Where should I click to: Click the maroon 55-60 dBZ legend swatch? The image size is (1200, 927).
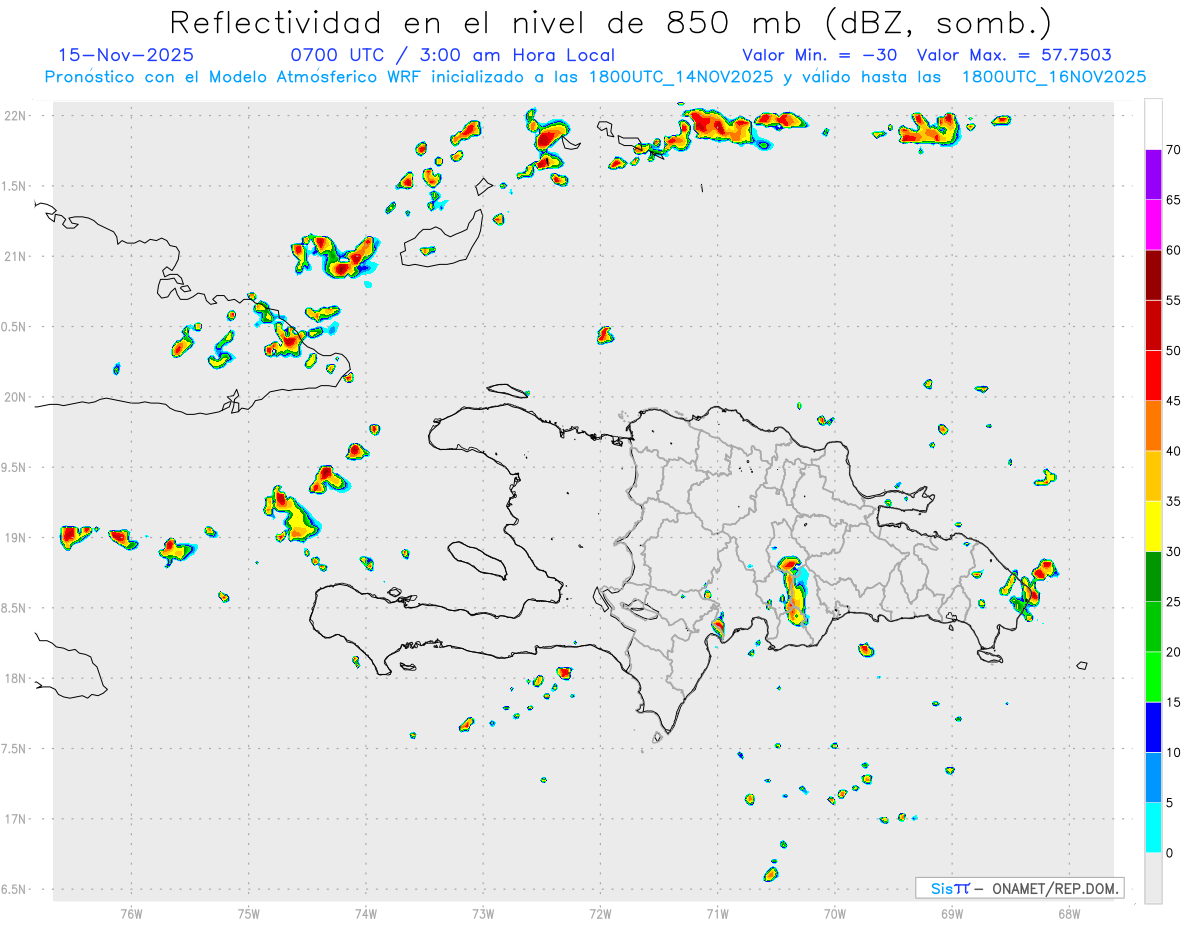(1153, 275)
